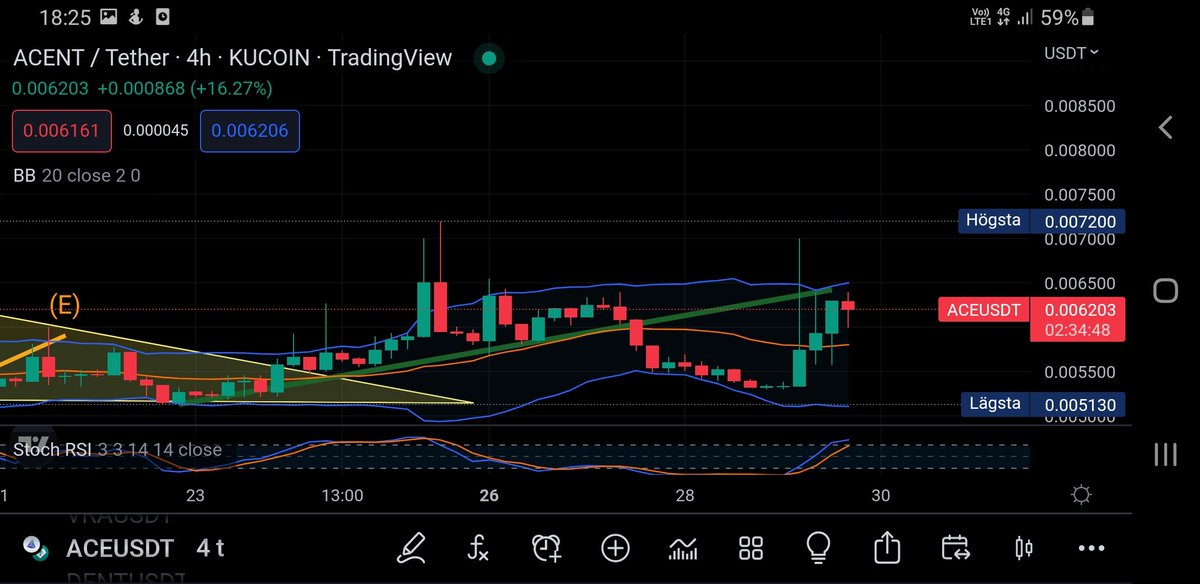1200x584 pixels.
Task: Open the ideas lightbulb icon
Action: click(x=819, y=546)
